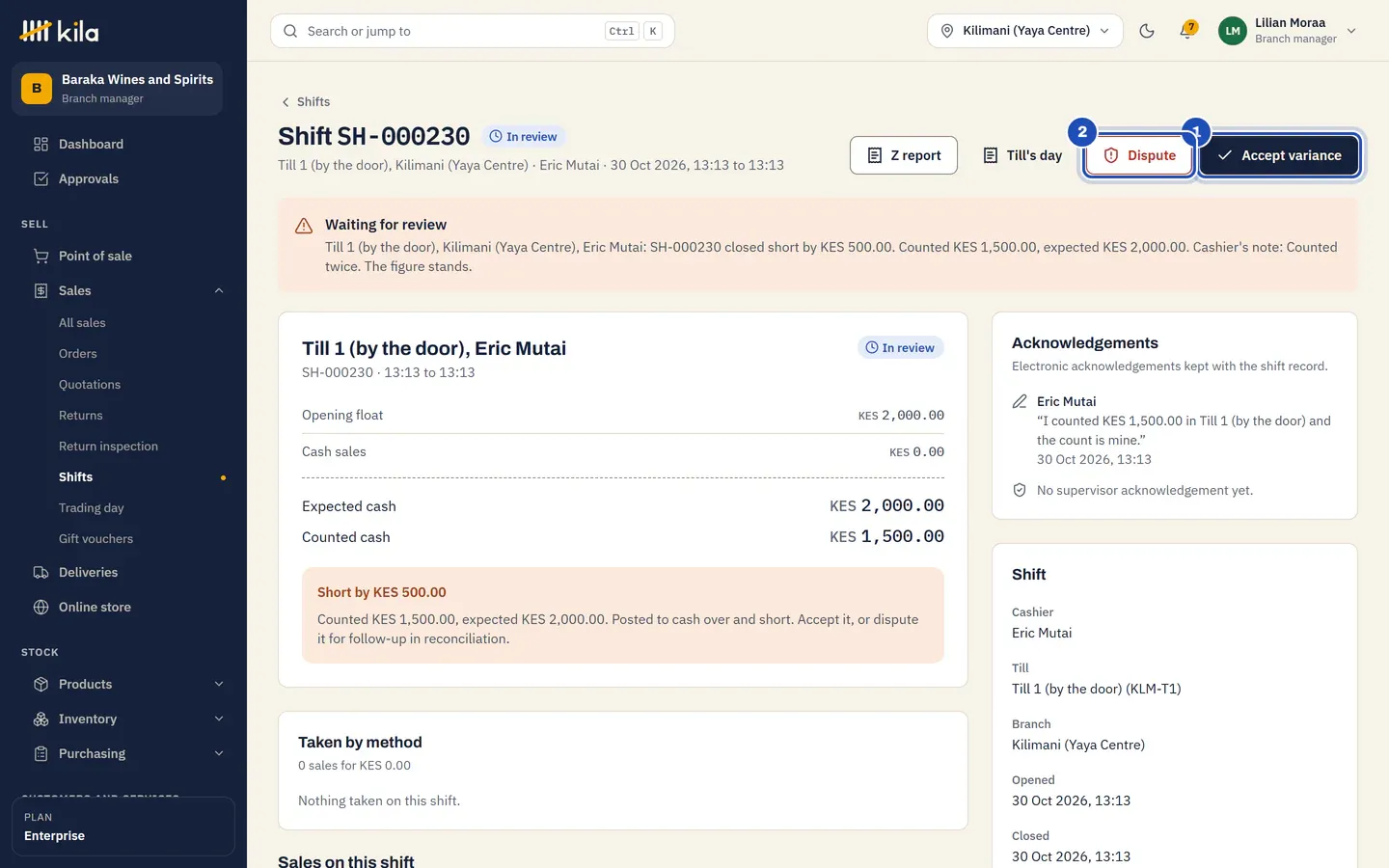Click the Enterprise plan card

click(x=123, y=827)
